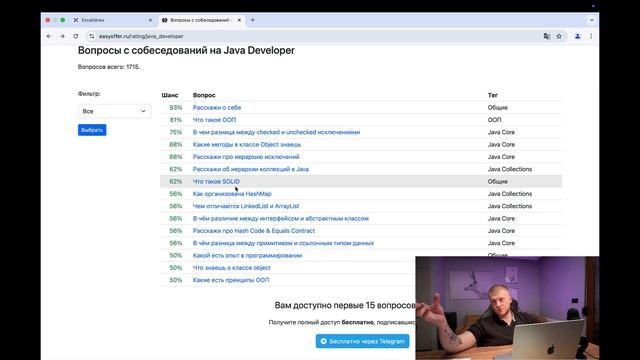Click the 81% chance value

pos(176,120)
